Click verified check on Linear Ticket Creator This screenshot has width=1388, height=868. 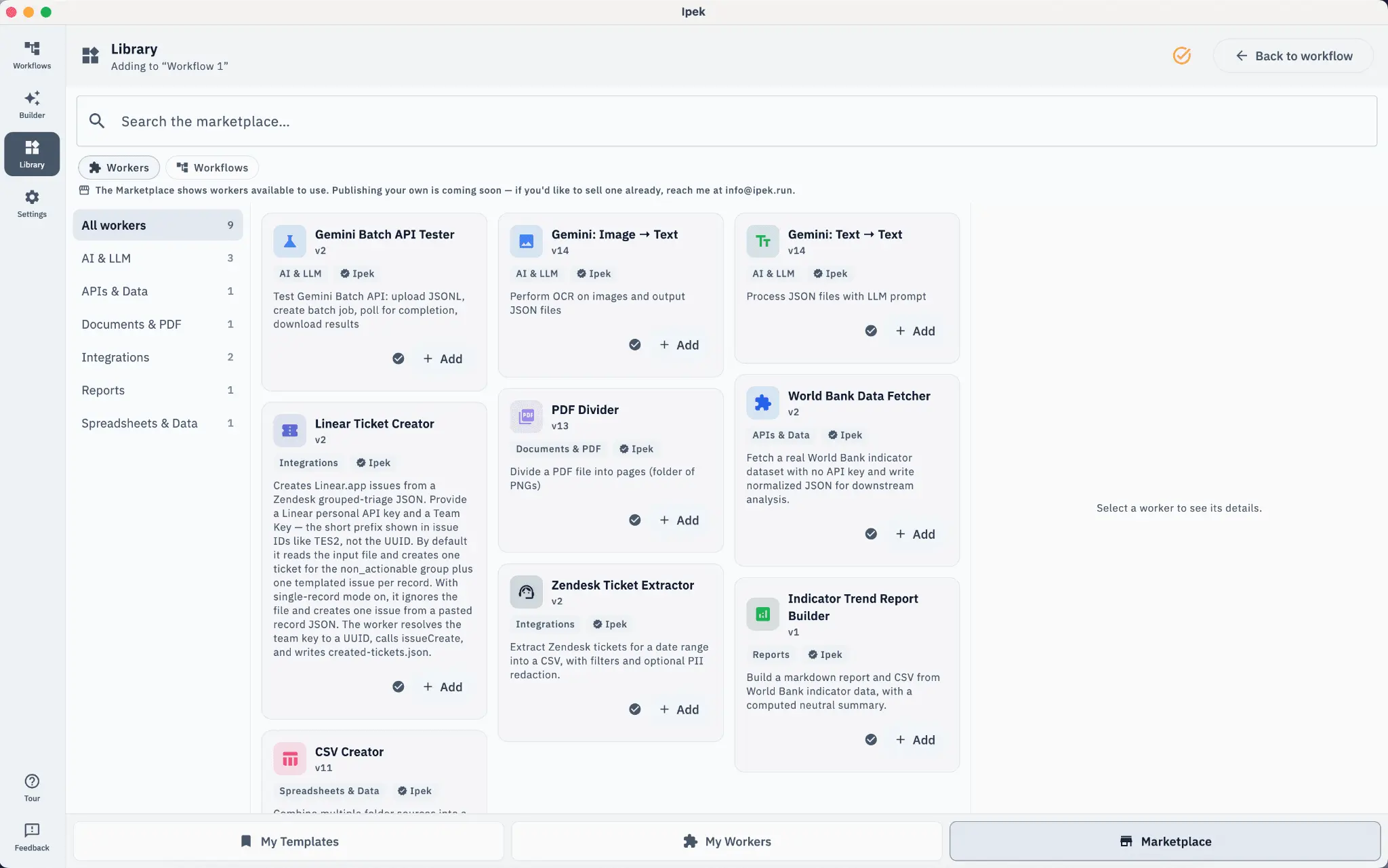[x=399, y=686]
